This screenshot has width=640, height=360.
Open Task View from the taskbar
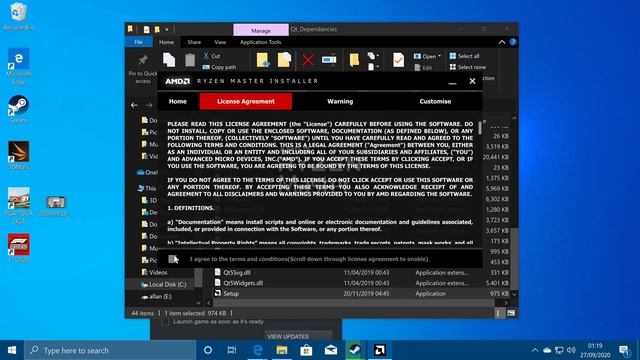tap(232, 350)
